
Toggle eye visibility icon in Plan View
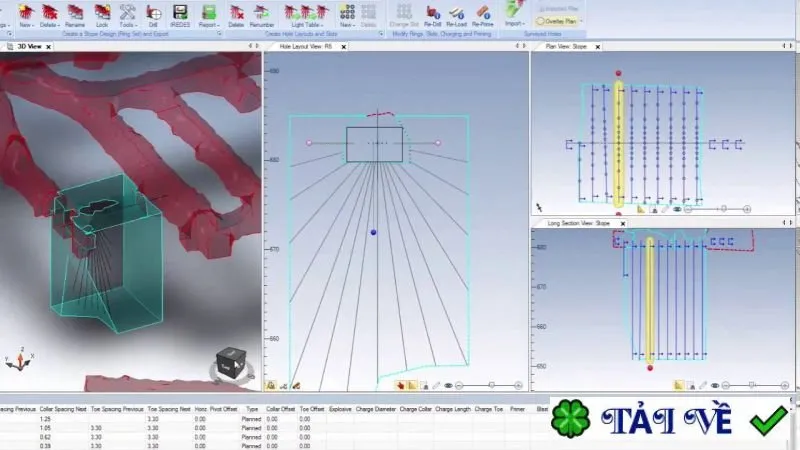click(677, 209)
